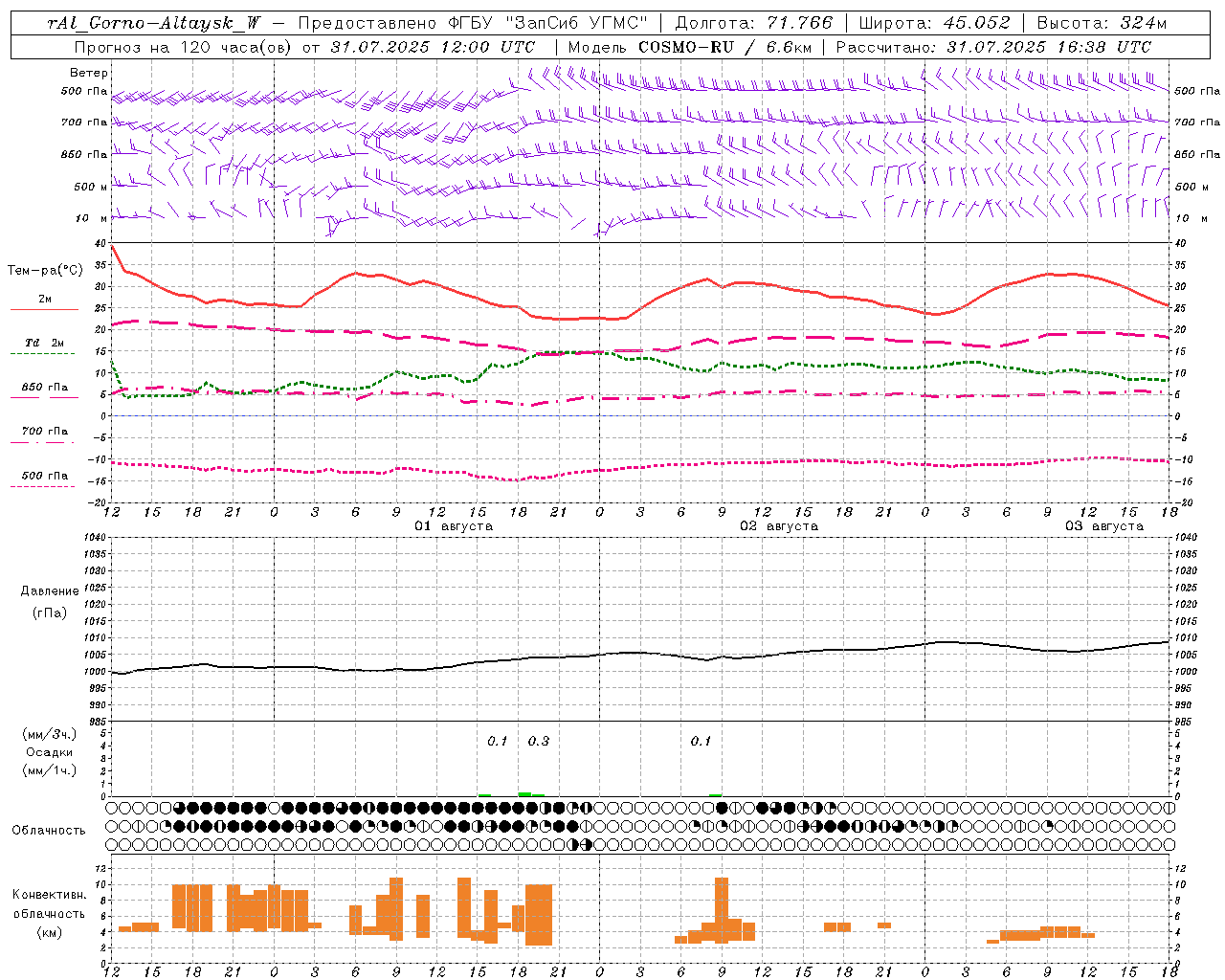
Task: Select the forecast start 31.07.2025 12:00 UTC
Action: (x=433, y=47)
